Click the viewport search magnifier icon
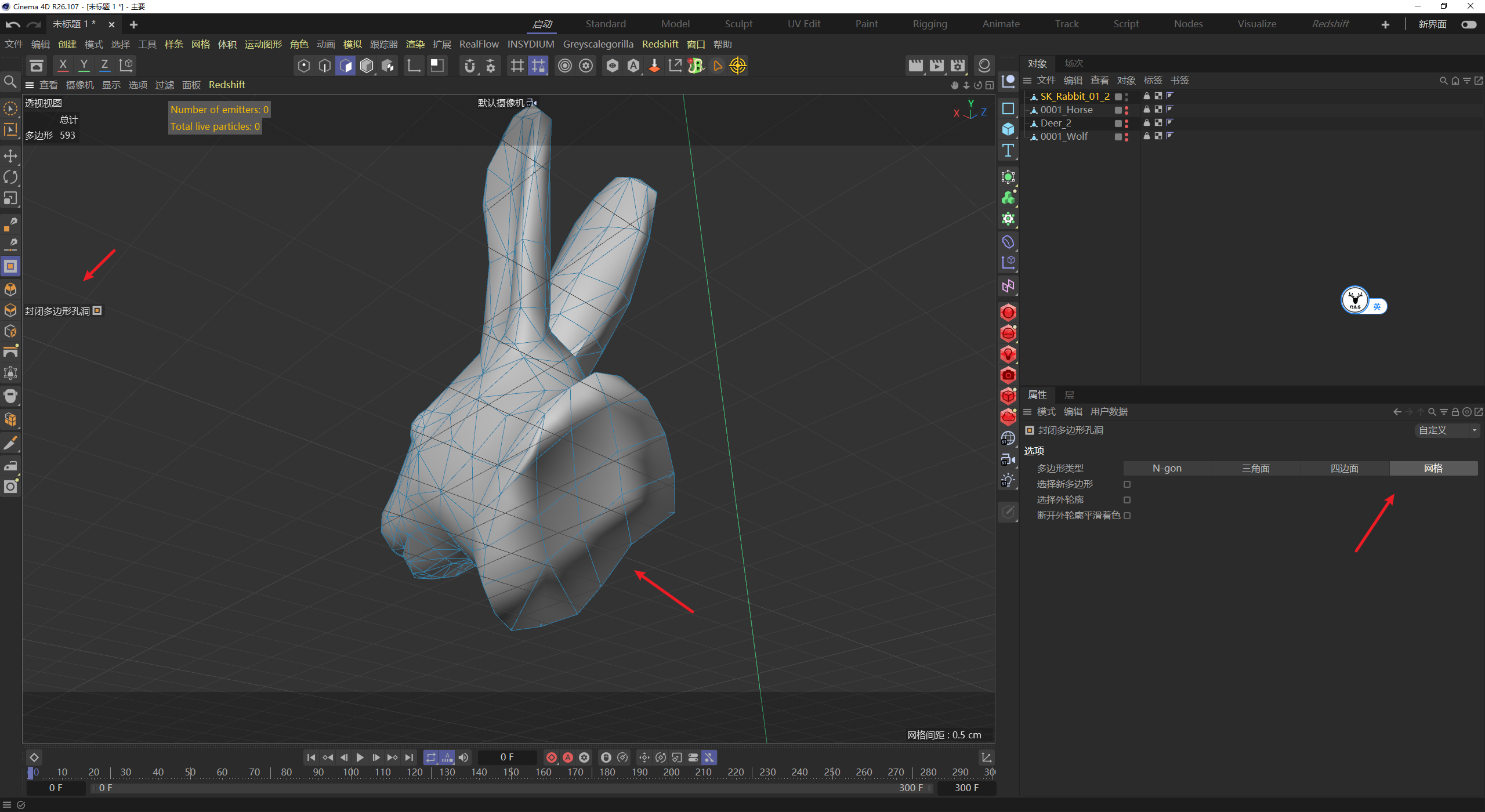The width and height of the screenshot is (1485, 812). click(10, 82)
